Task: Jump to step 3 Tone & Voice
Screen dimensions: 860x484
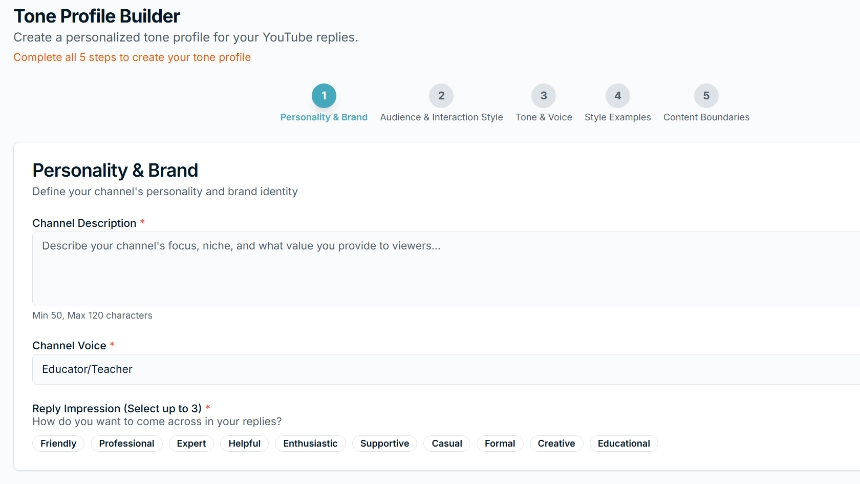Action: tap(543, 96)
